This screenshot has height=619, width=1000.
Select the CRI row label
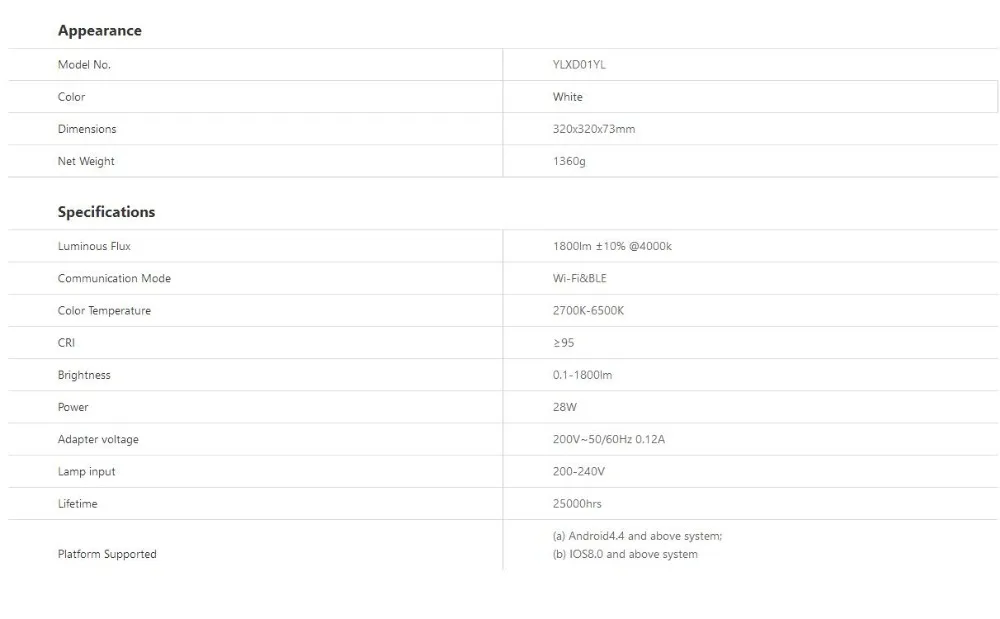point(66,343)
